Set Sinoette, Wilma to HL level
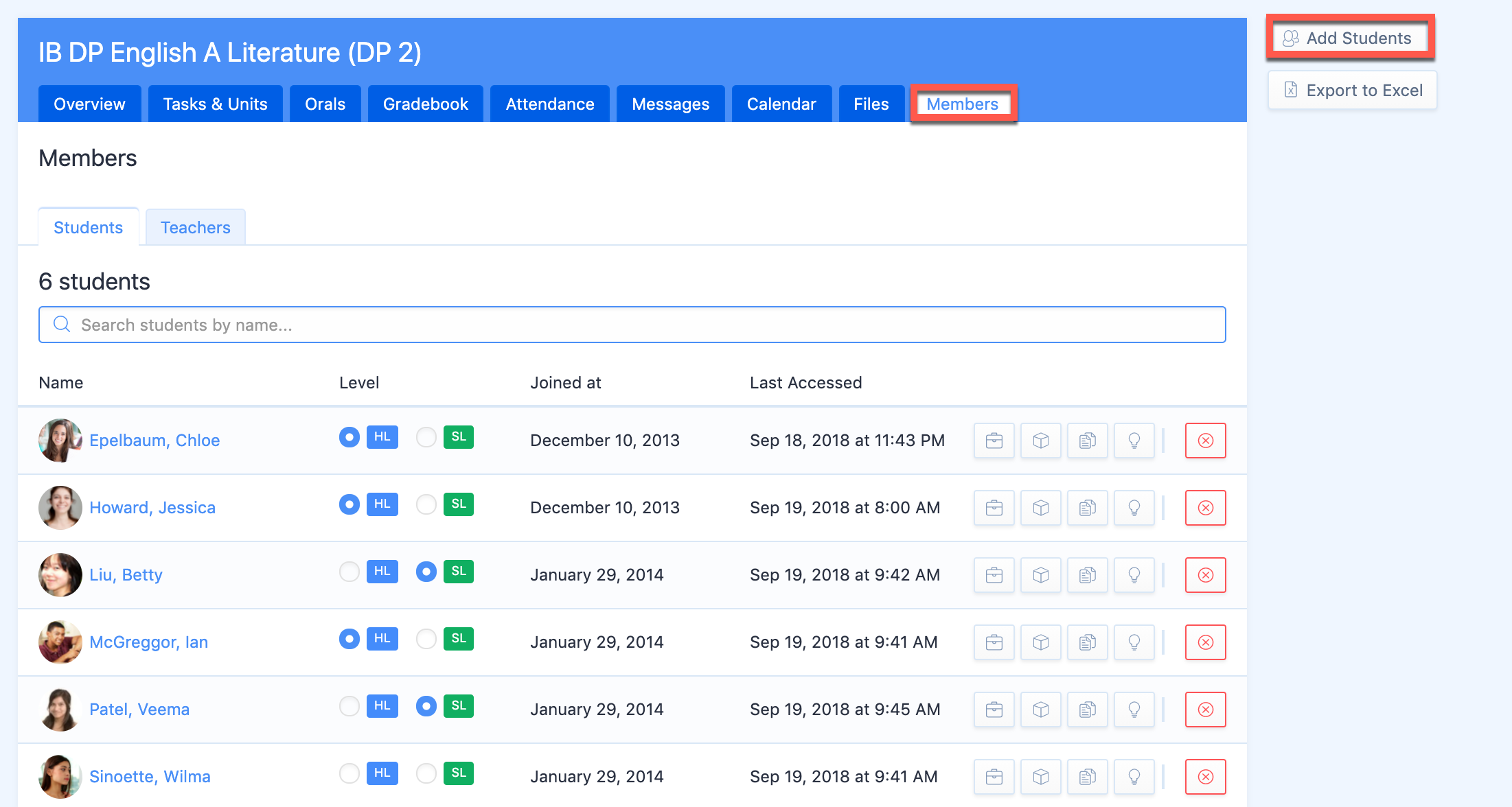This screenshot has height=807, width=1512. coord(349,773)
